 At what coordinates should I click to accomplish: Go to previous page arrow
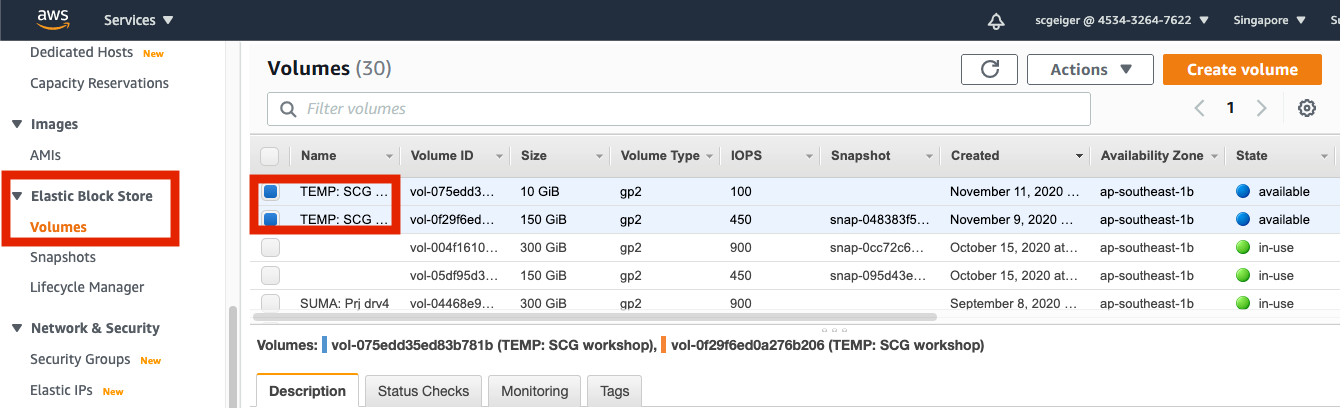[1199, 108]
